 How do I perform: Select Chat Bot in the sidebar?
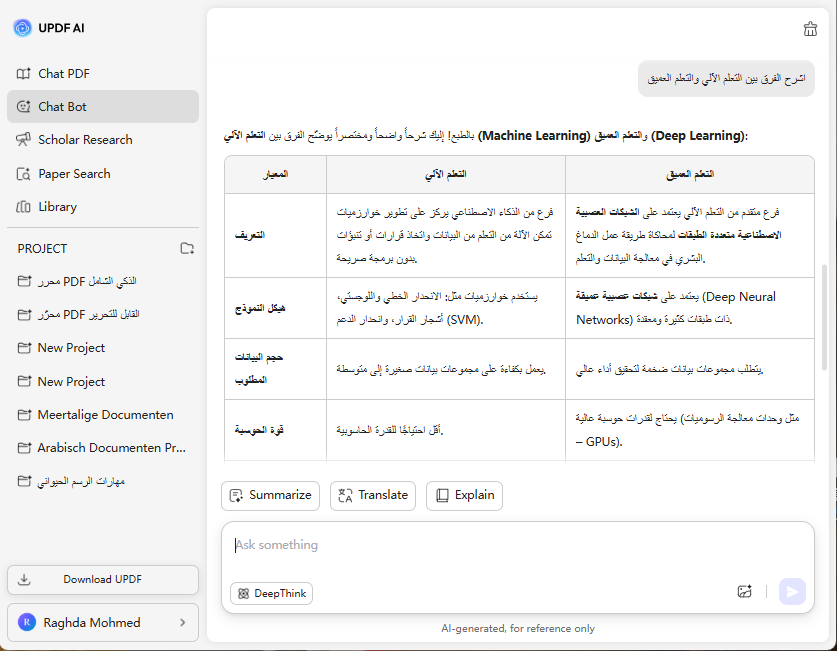[63, 106]
